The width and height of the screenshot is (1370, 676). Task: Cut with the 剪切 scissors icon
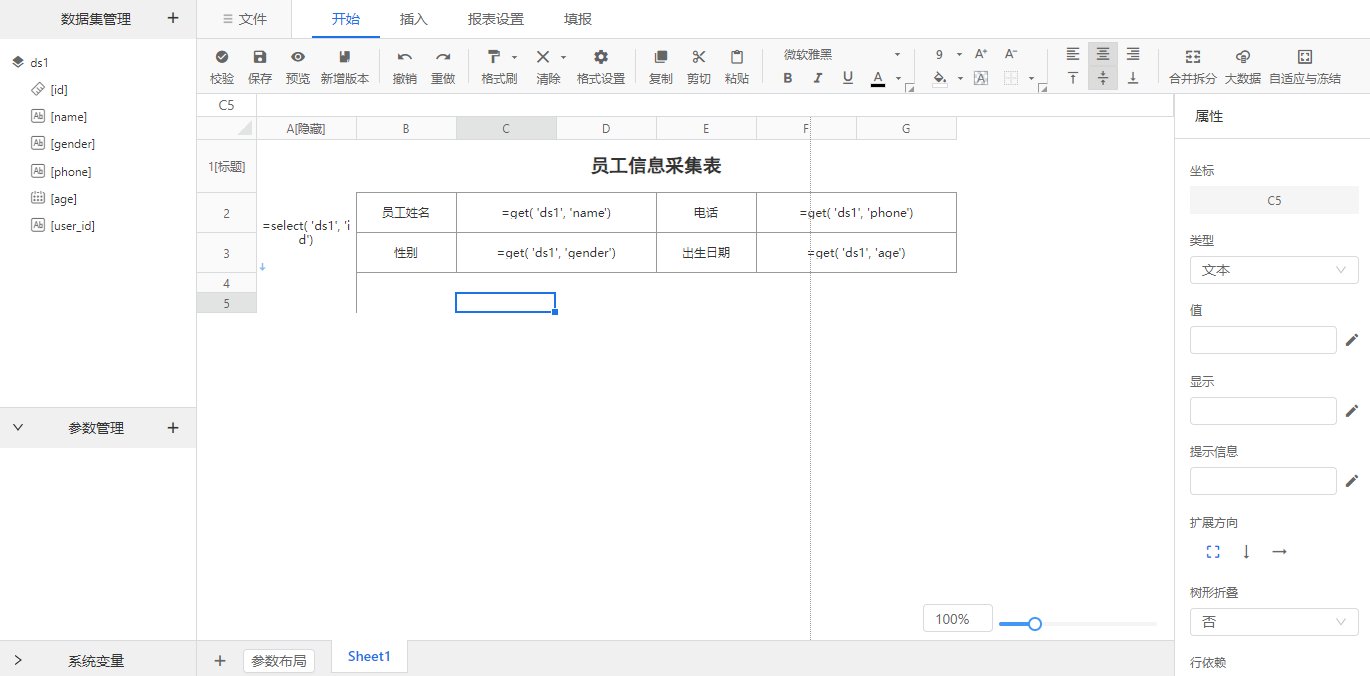699,57
